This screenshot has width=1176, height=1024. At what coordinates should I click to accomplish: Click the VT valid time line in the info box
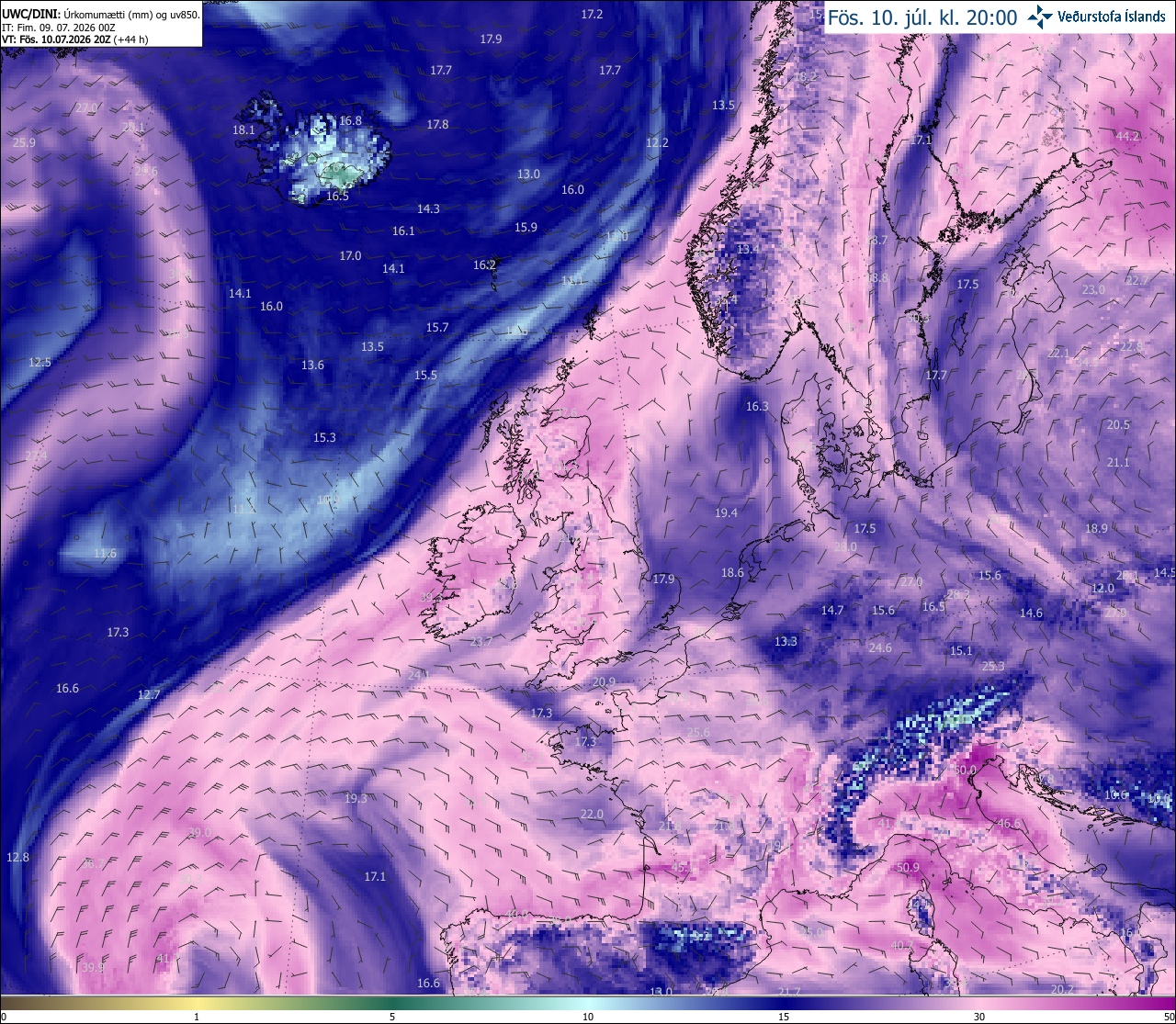[x=75, y=39]
